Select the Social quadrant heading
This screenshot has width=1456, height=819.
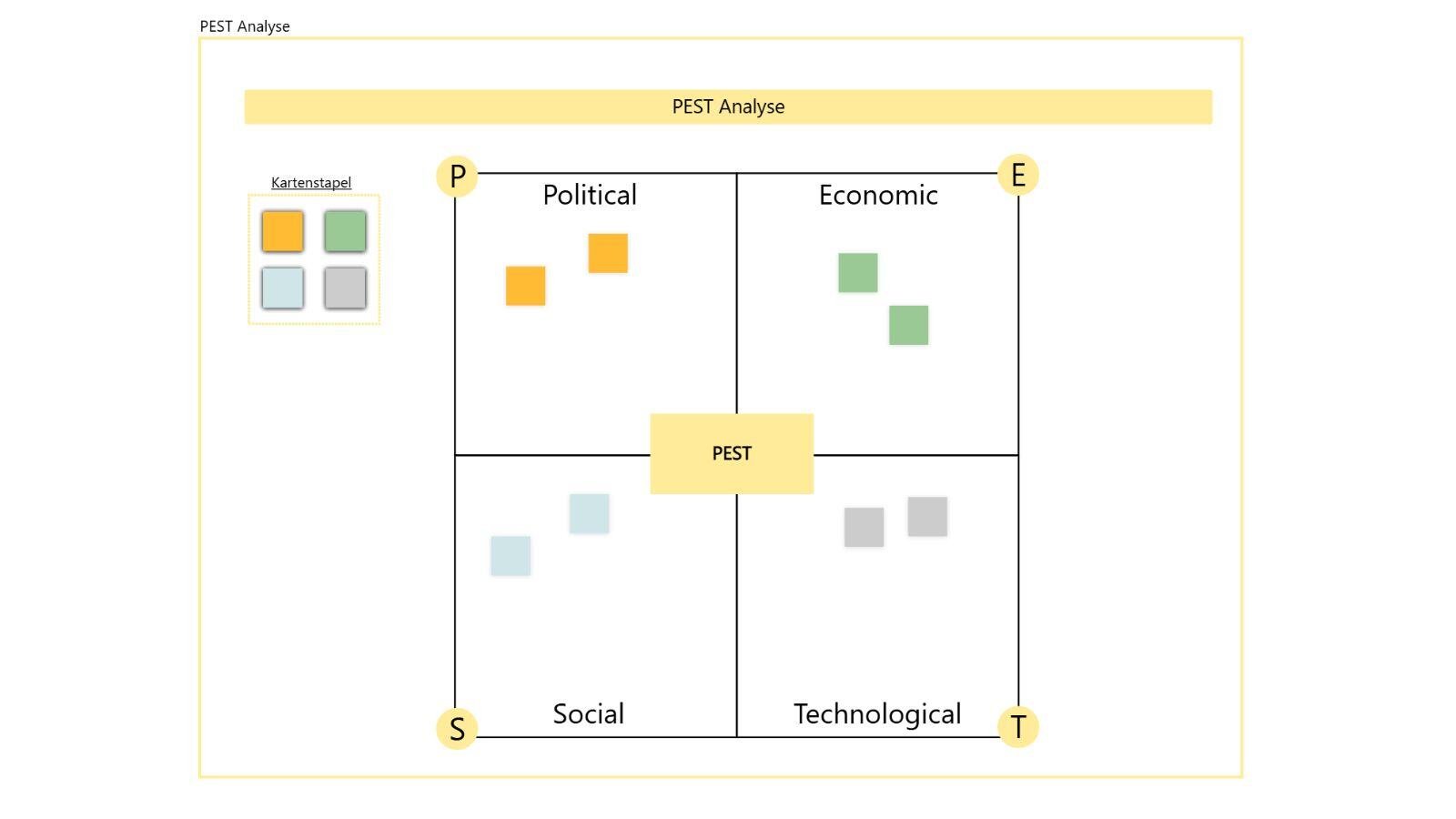click(589, 713)
